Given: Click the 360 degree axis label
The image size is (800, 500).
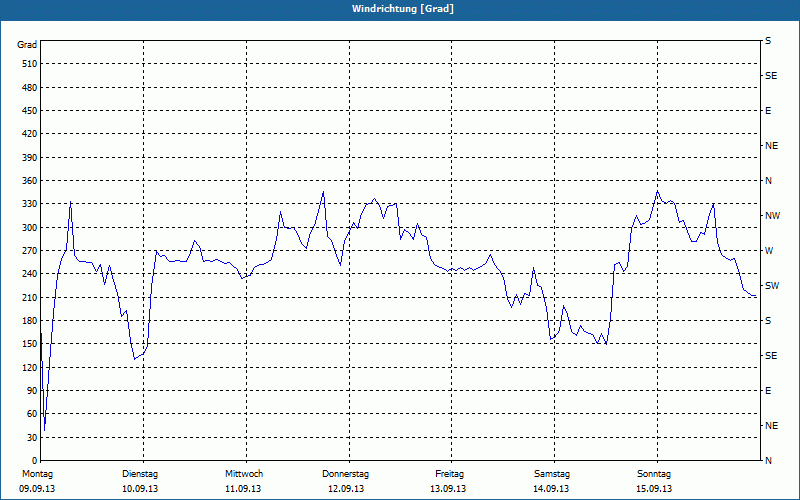Looking at the screenshot, I should tap(30, 181).
